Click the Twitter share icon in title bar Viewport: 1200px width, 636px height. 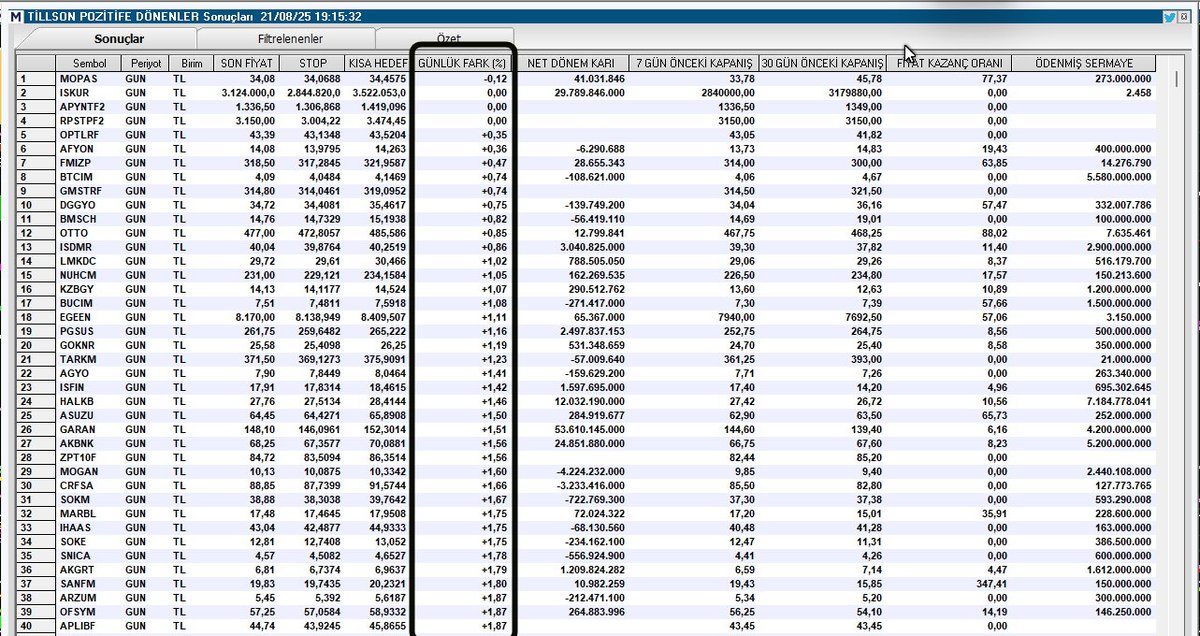coord(1168,17)
